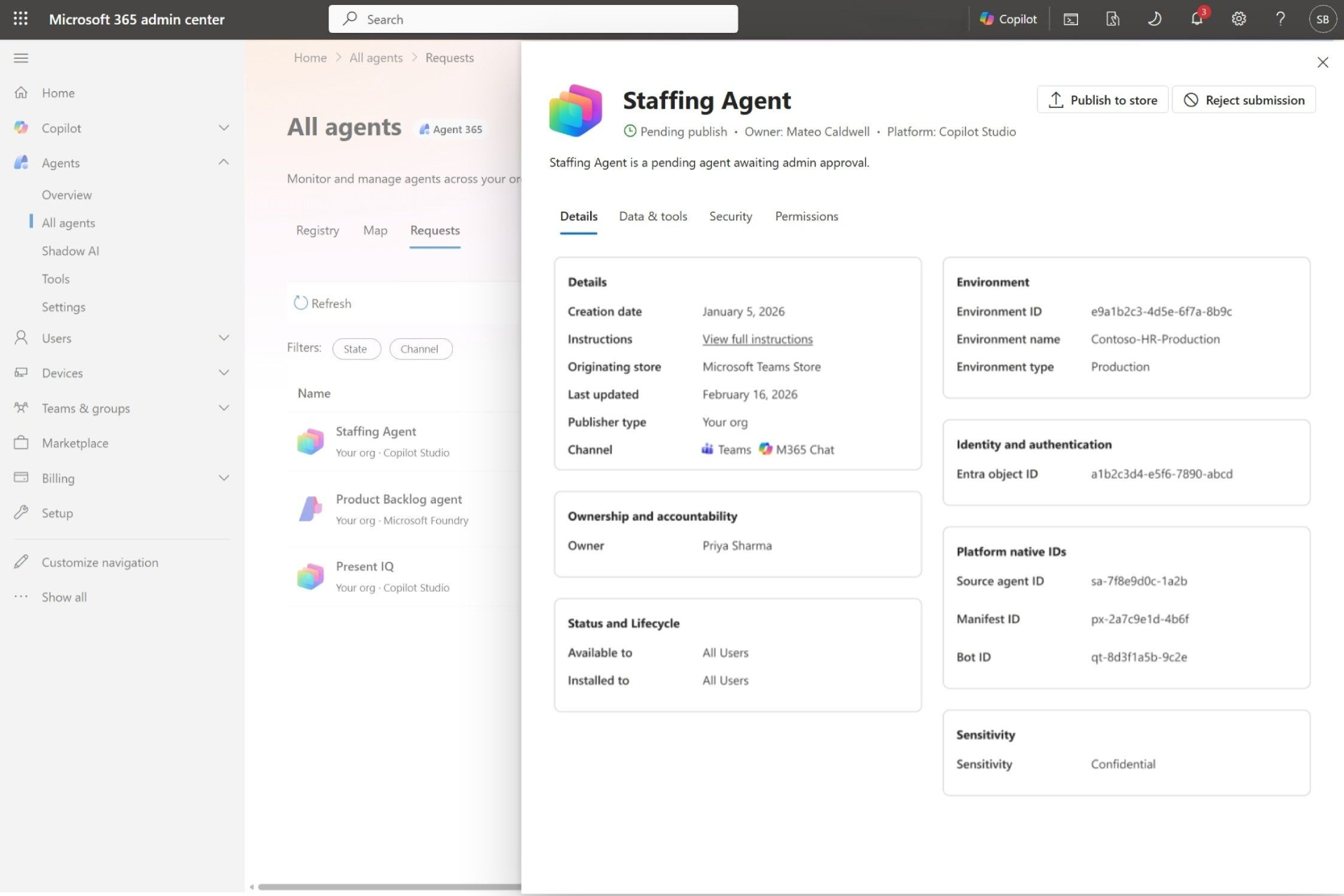Switch to the Map tab
The image size is (1344, 896).
375,230
